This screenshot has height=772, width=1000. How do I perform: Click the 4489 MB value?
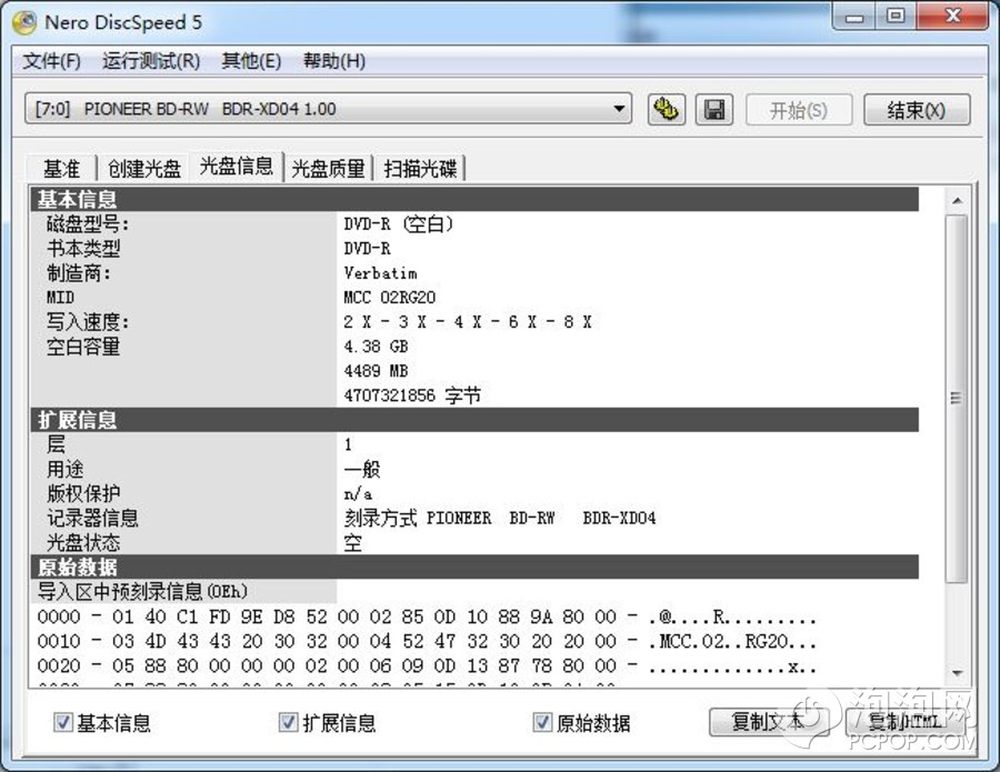(376, 371)
